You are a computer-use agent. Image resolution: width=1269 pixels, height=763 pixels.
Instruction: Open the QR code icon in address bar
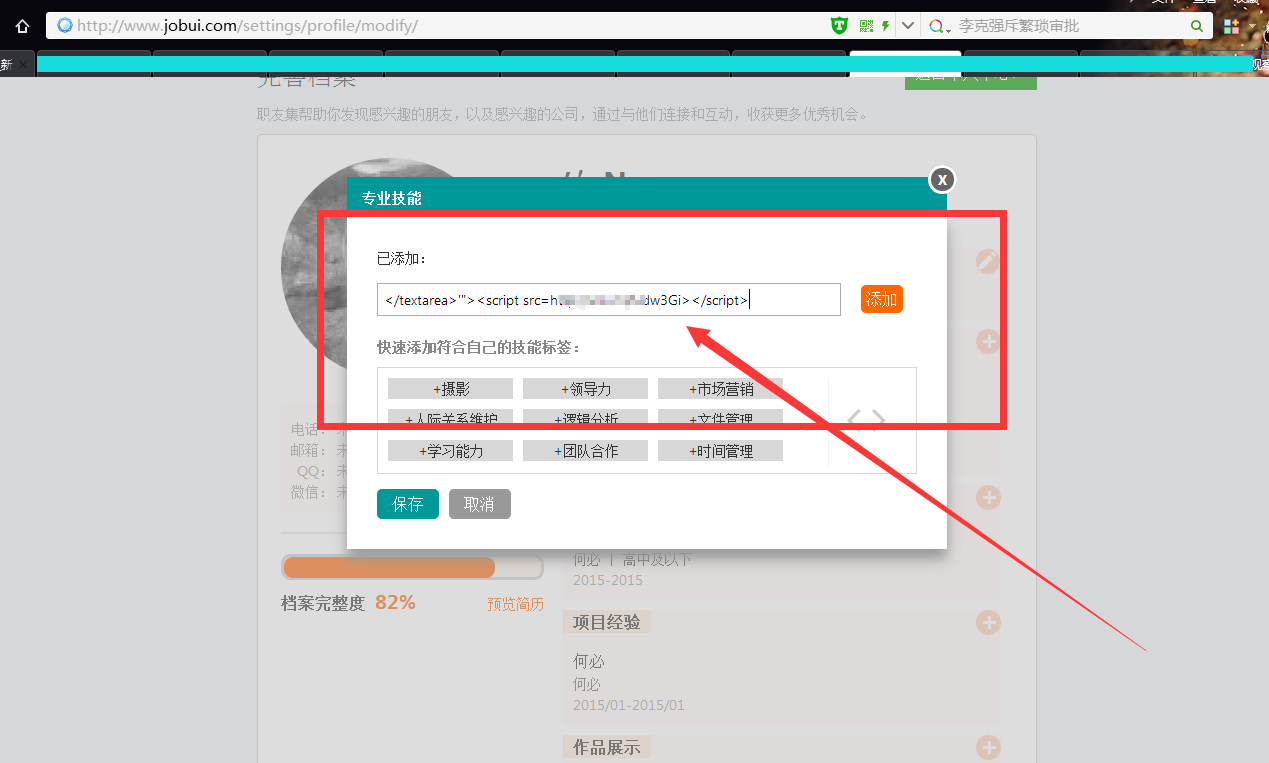coord(866,26)
